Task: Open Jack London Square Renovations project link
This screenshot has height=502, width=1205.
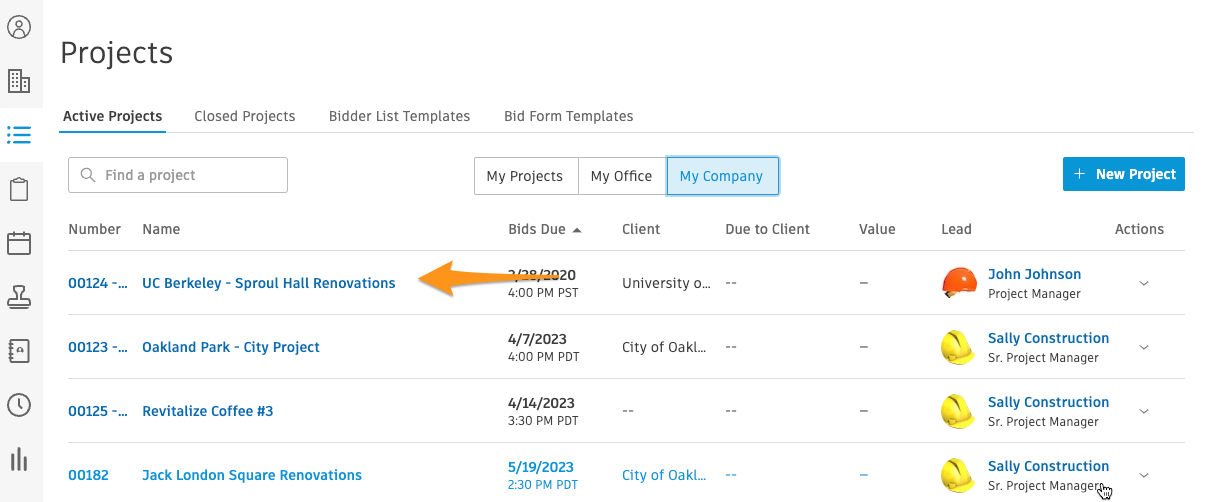Action: [x=252, y=475]
